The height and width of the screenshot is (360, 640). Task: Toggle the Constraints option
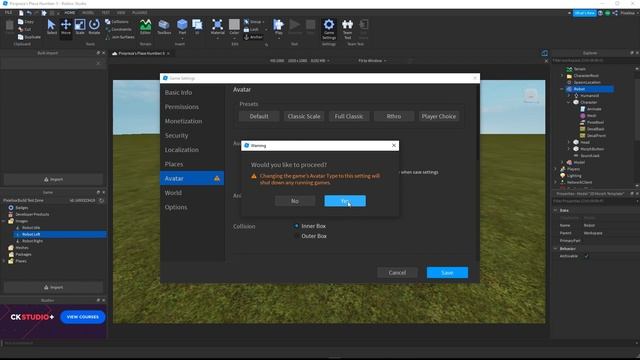pos(118,29)
